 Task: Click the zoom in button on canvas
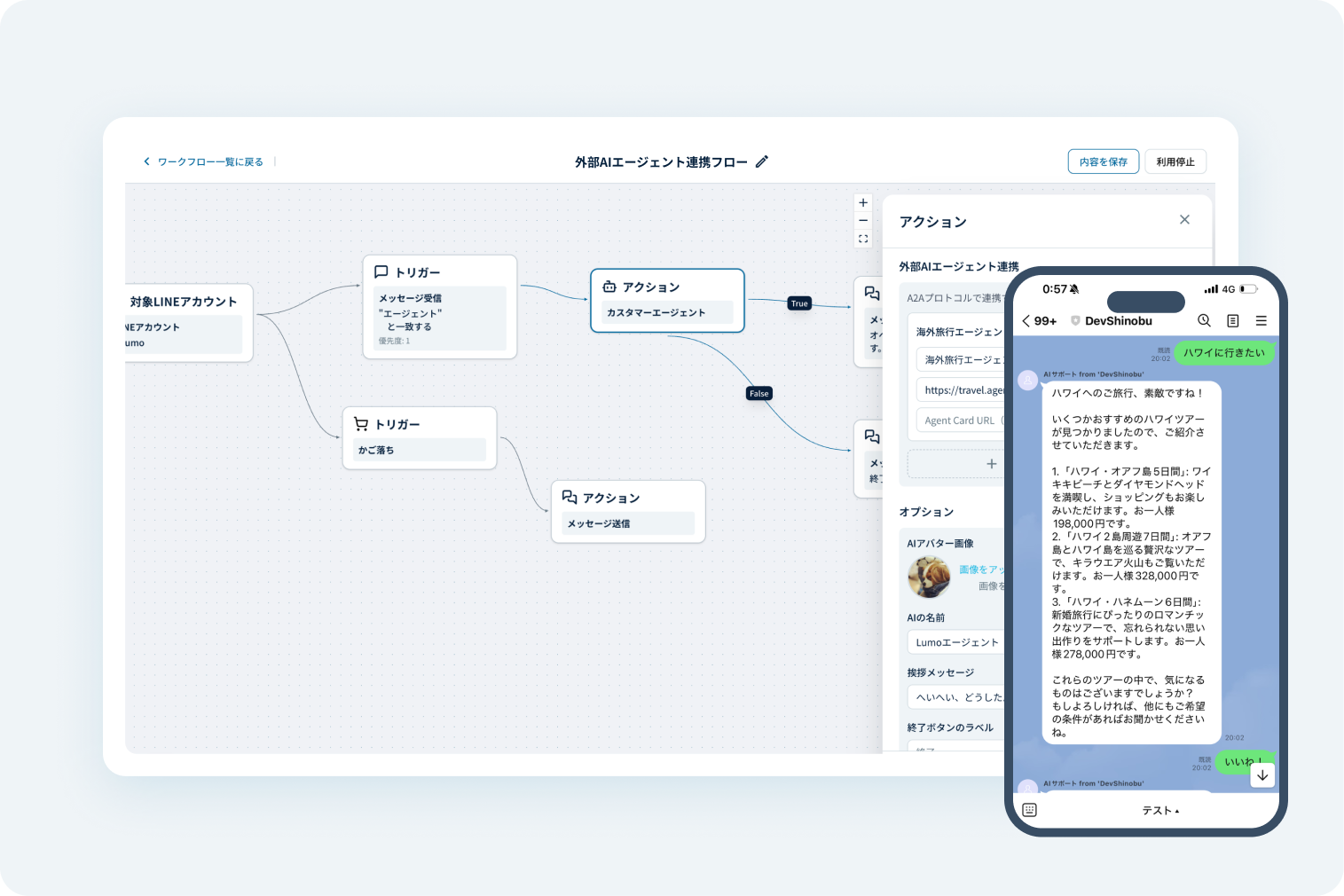pyautogui.click(x=862, y=202)
